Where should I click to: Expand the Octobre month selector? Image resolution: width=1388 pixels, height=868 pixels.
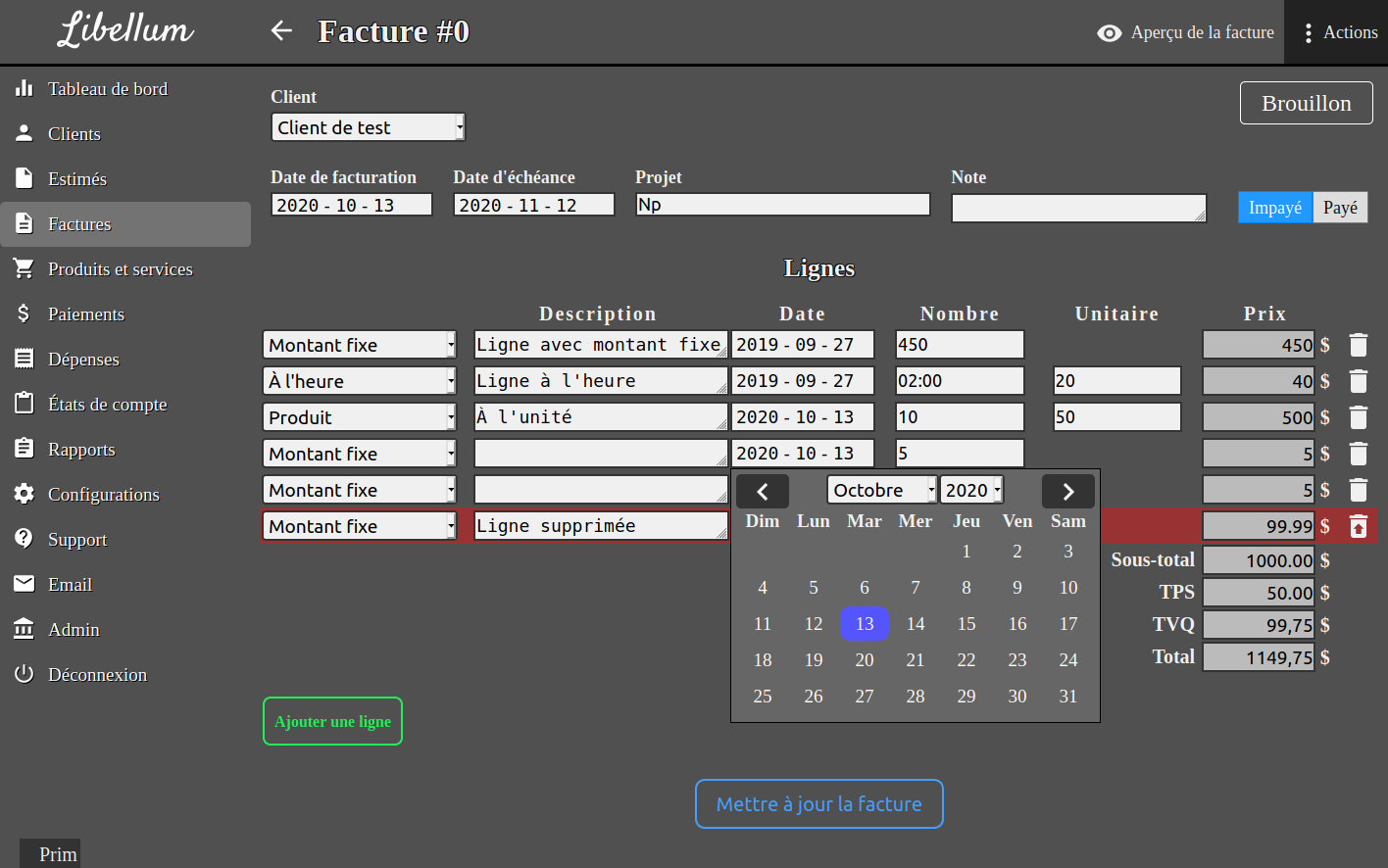pos(882,490)
